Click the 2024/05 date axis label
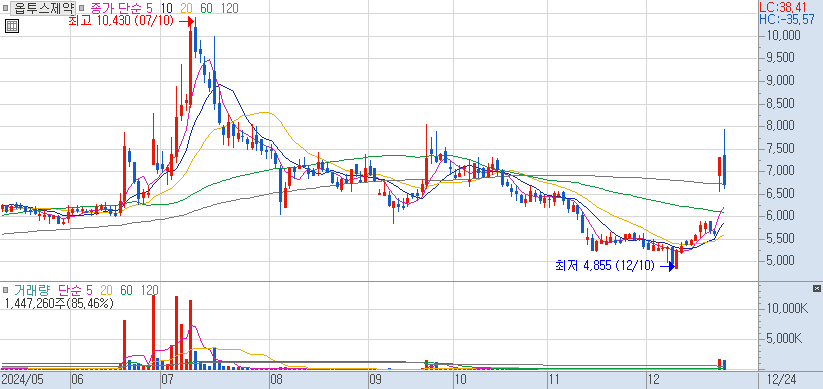This screenshot has height=389, width=823. pyautogui.click(x=23, y=379)
